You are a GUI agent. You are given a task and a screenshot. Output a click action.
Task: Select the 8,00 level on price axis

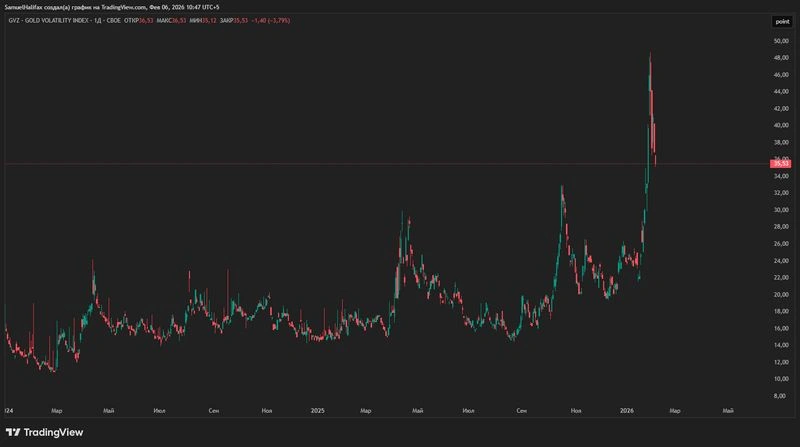coord(780,395)
